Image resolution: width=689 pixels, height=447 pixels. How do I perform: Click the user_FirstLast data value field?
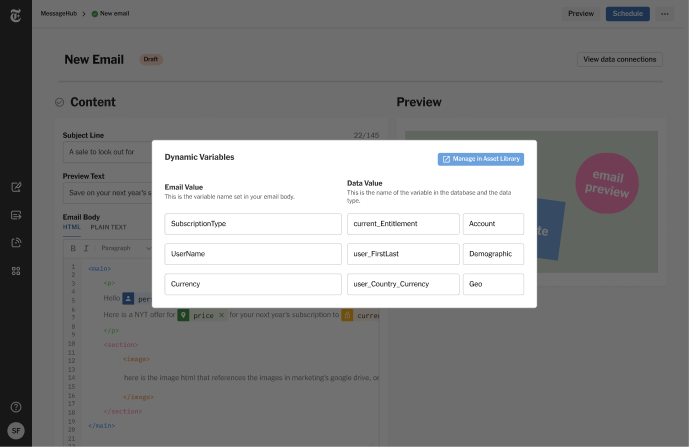403,254
